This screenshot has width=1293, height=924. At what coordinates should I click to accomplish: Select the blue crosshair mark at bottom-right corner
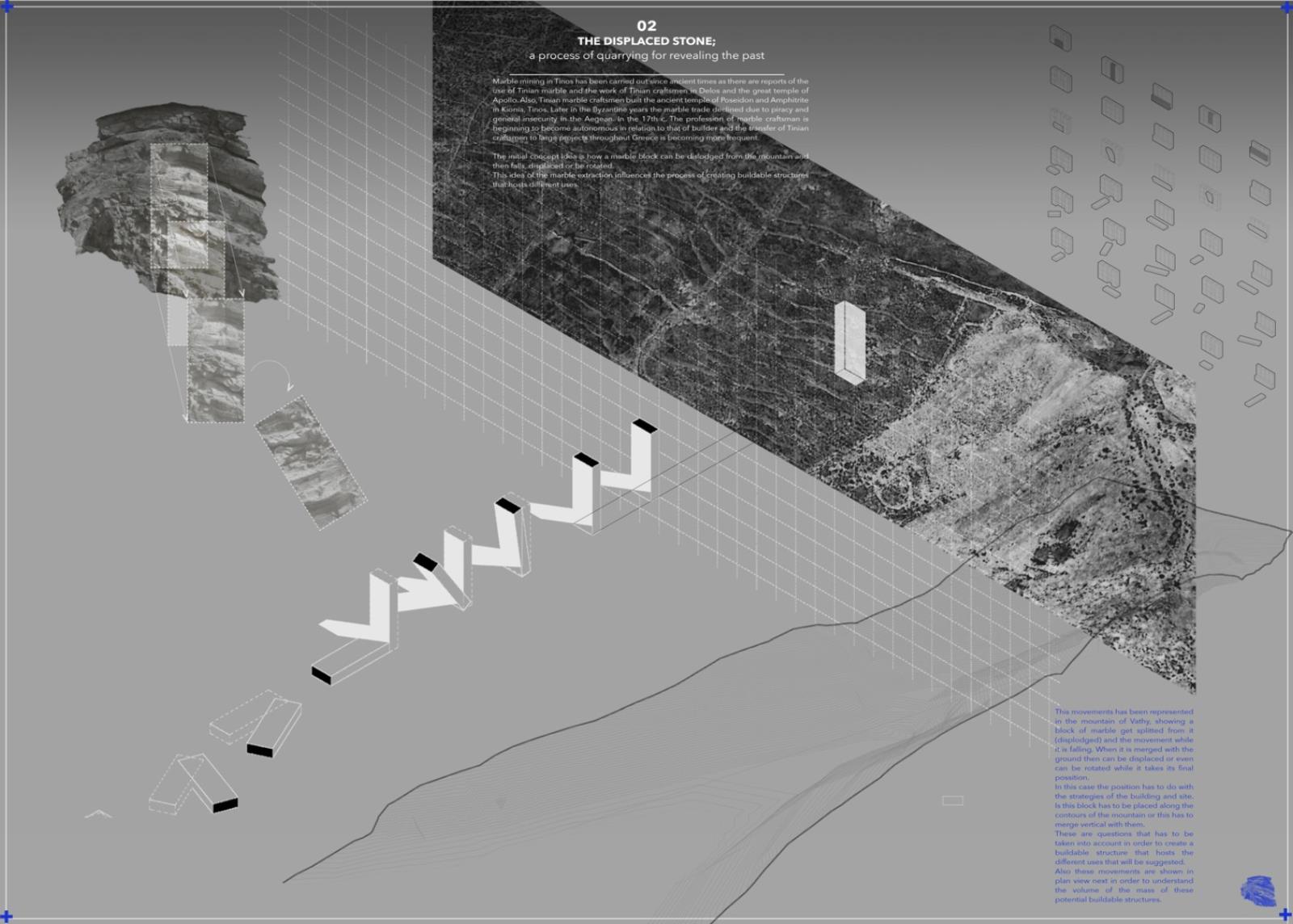tap(1285, 915)
